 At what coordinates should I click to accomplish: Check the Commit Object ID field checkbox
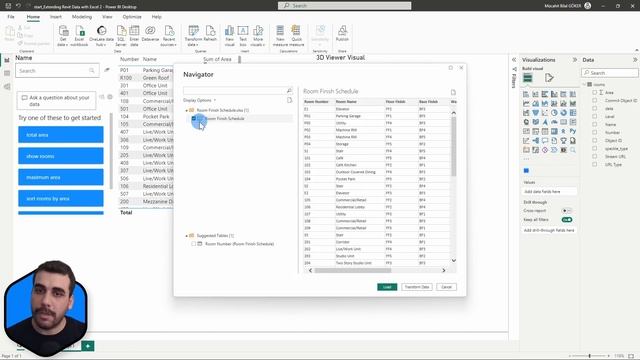(595, 100)
